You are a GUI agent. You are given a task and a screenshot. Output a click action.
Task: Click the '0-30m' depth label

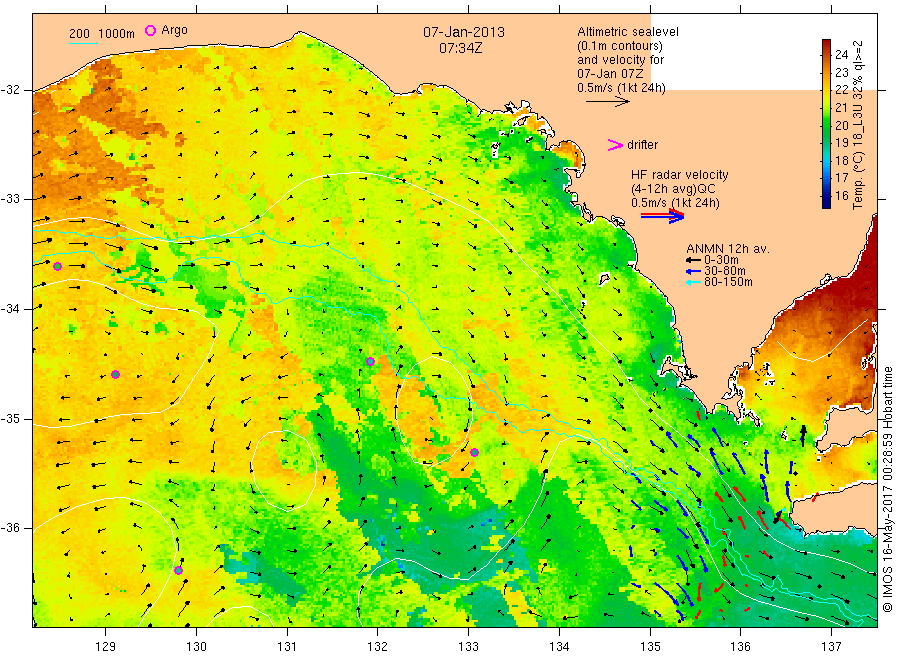721,261
